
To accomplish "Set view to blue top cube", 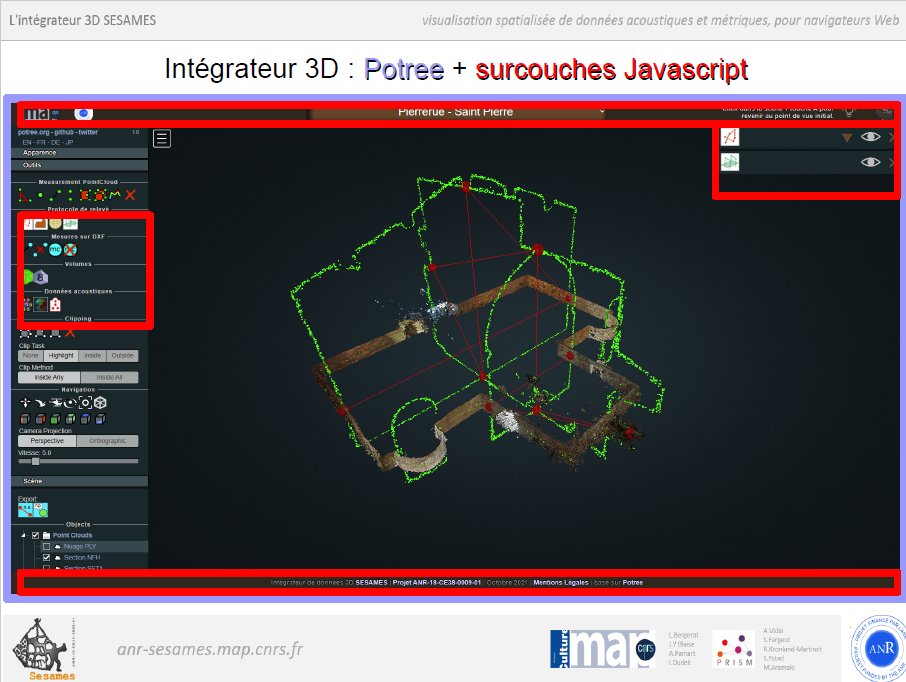I will [x=86, y=419].
